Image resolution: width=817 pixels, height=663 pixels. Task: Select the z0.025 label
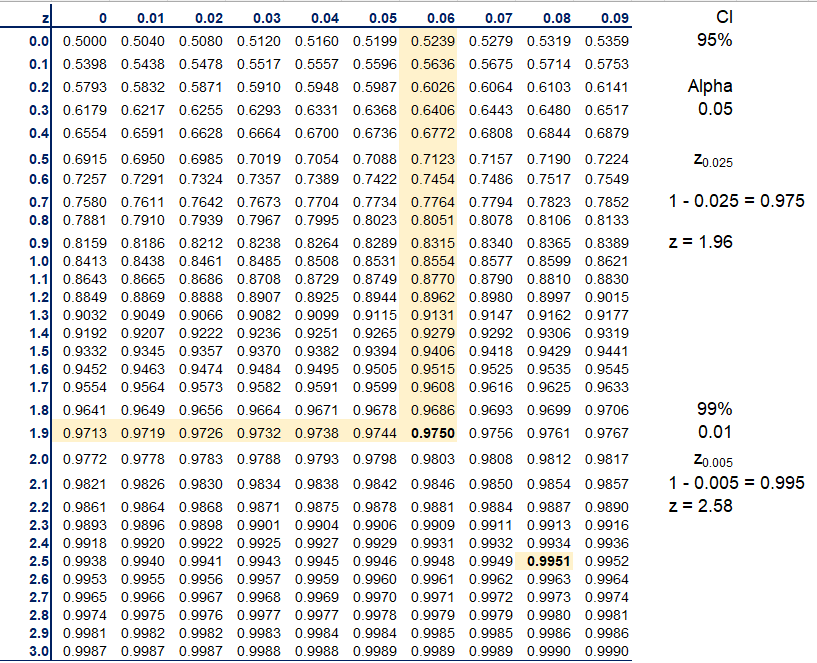(x=716, y=160)
